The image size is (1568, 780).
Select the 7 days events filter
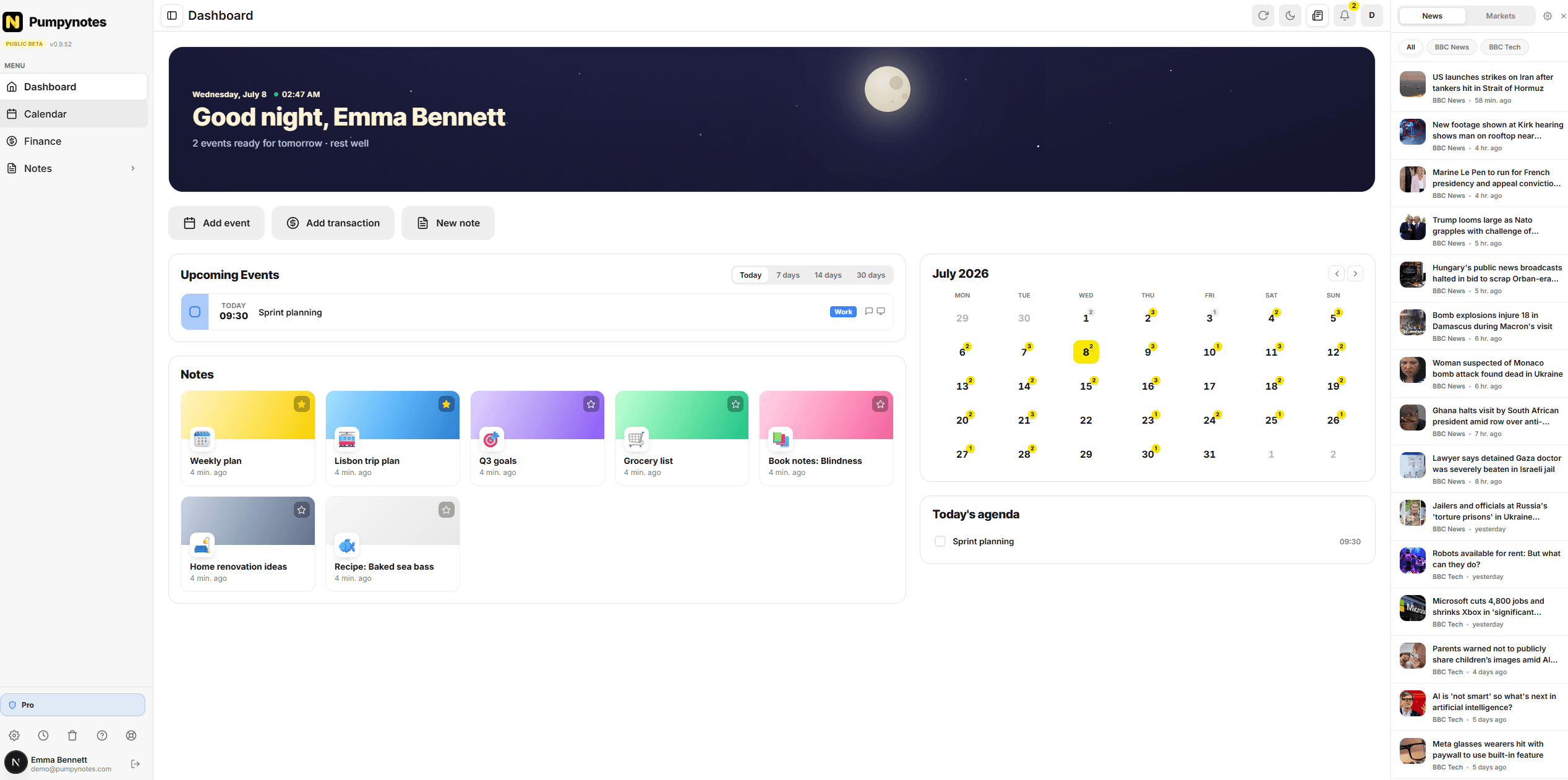(788, 275)
